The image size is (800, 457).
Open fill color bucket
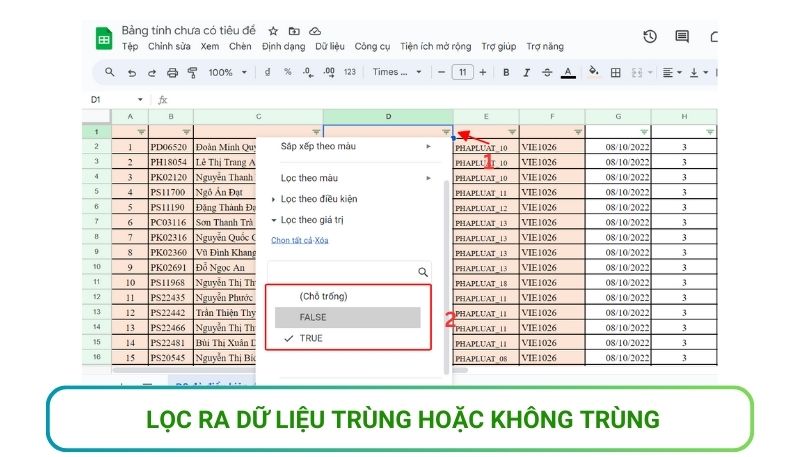[x=593, y=72]
